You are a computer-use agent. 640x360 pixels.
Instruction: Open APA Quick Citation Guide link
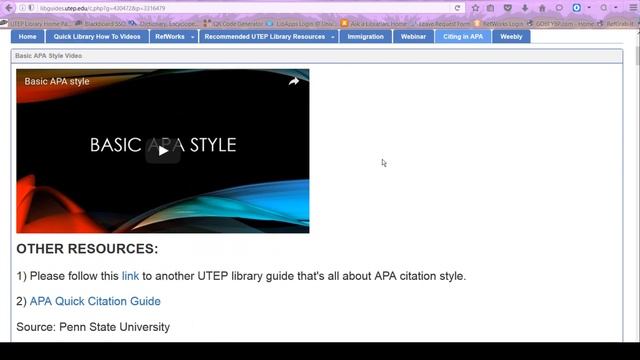pos(95,301)
